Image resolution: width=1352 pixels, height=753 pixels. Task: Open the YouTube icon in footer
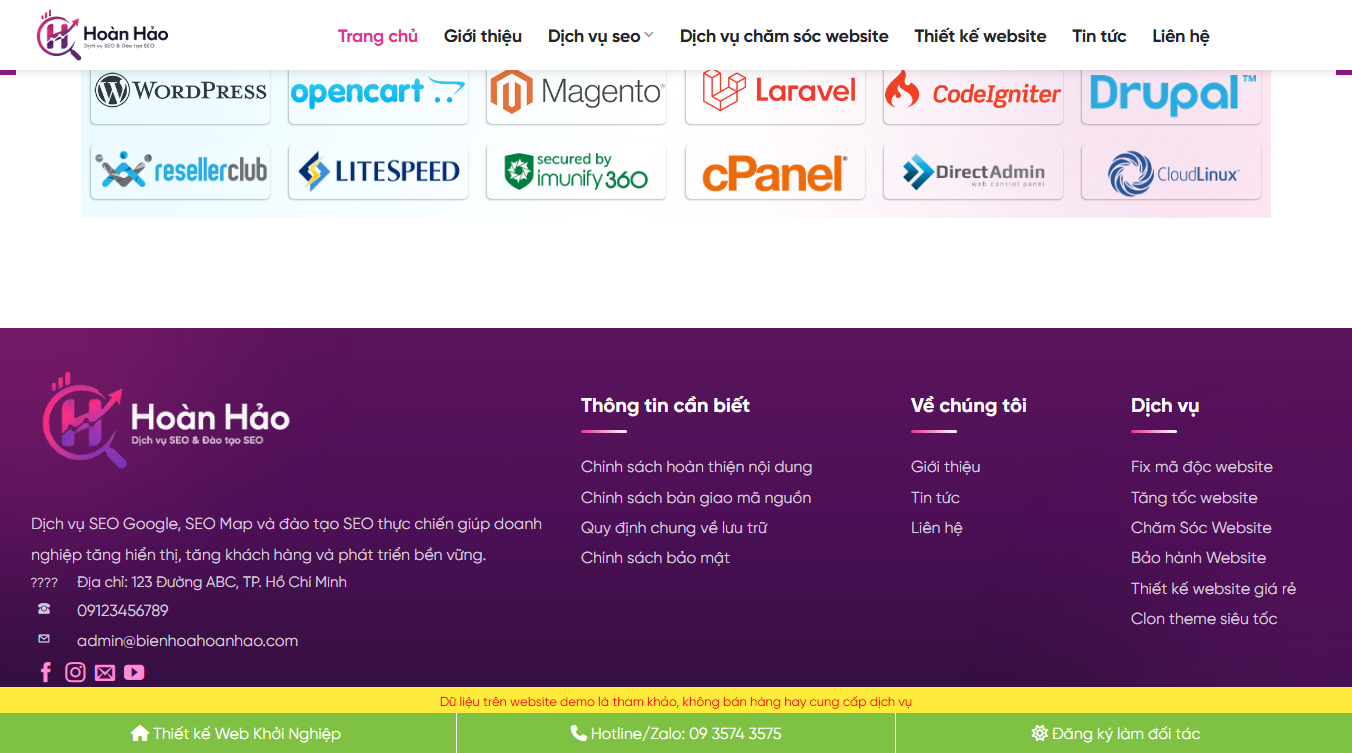(x=134, y=673)
